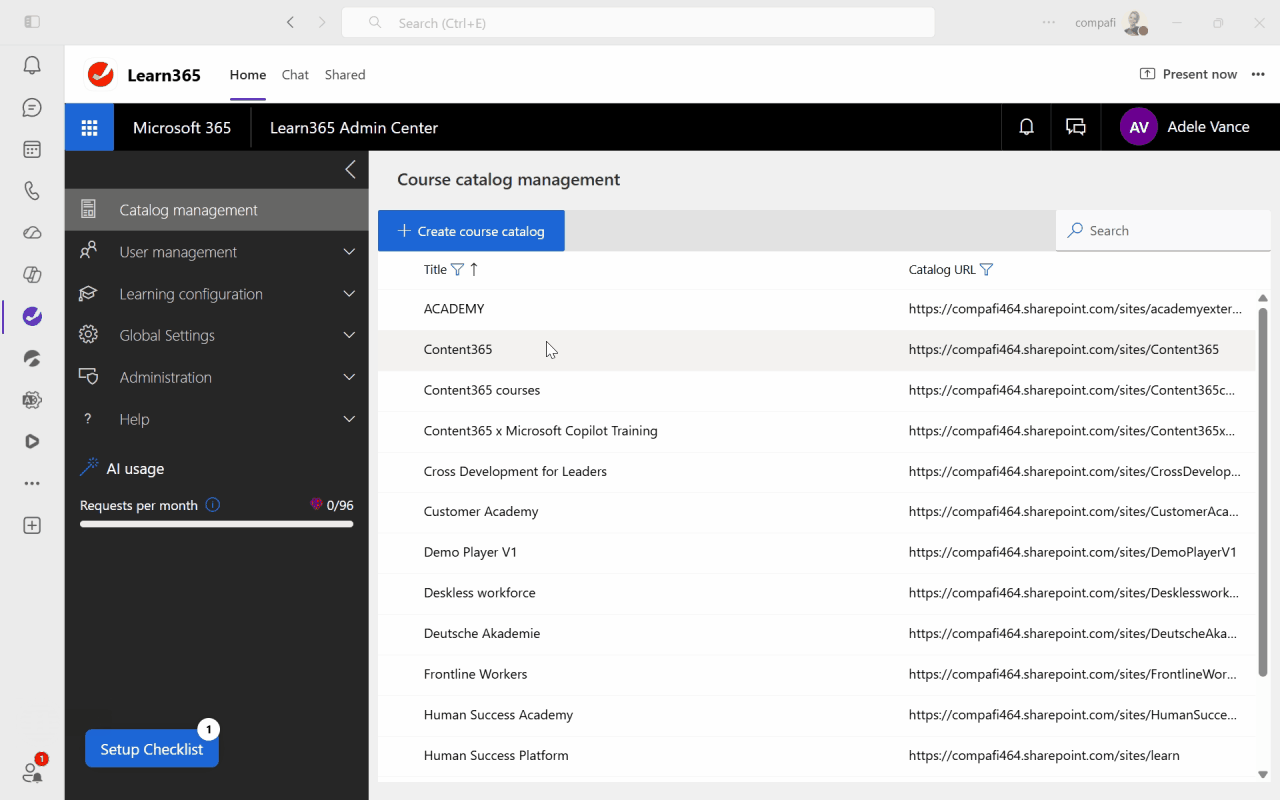Click the Adele Vance account name

pyautogui.click(x=1208, y=127)
